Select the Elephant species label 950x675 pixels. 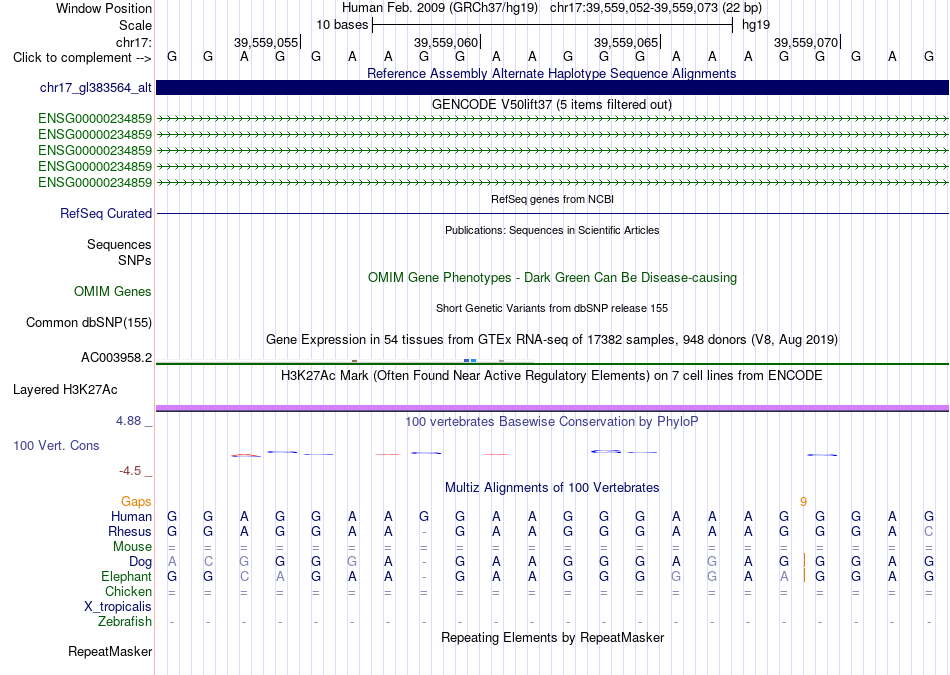point(127,576)
